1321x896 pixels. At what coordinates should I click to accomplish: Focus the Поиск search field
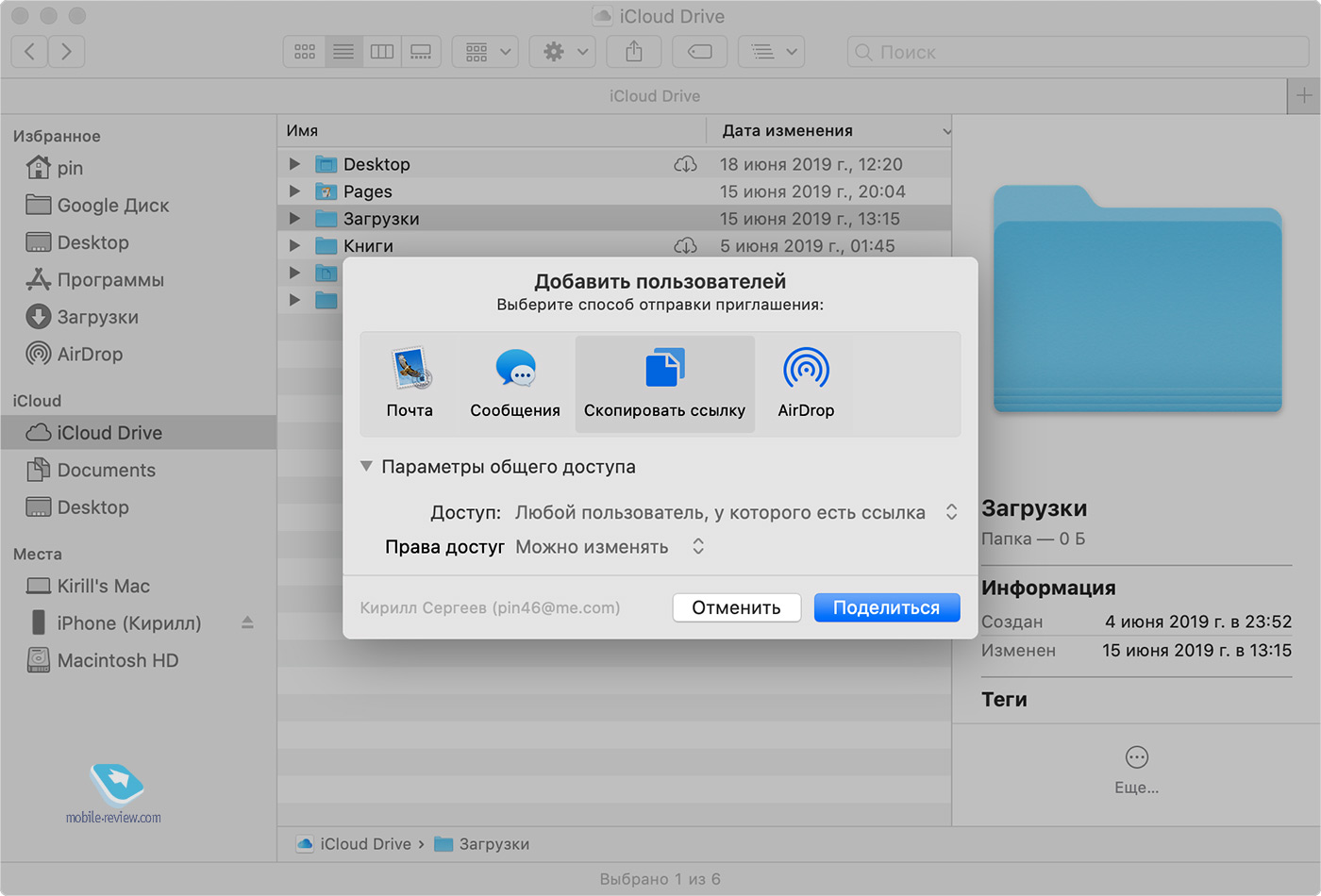1079,52
